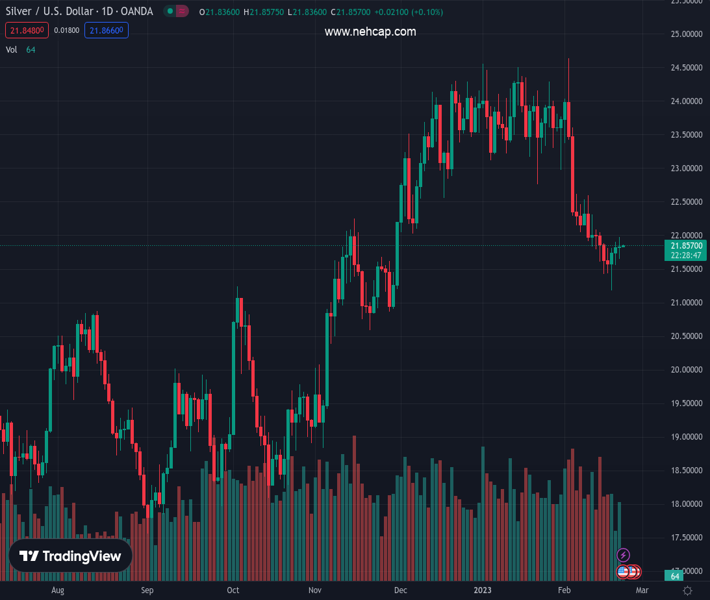The image size is (710, 600).
Task: Click the US flag economic event marker
Action: (623, 572)
